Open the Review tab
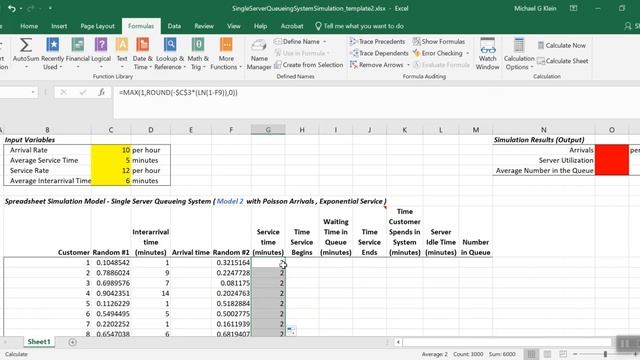 [204, 26]
